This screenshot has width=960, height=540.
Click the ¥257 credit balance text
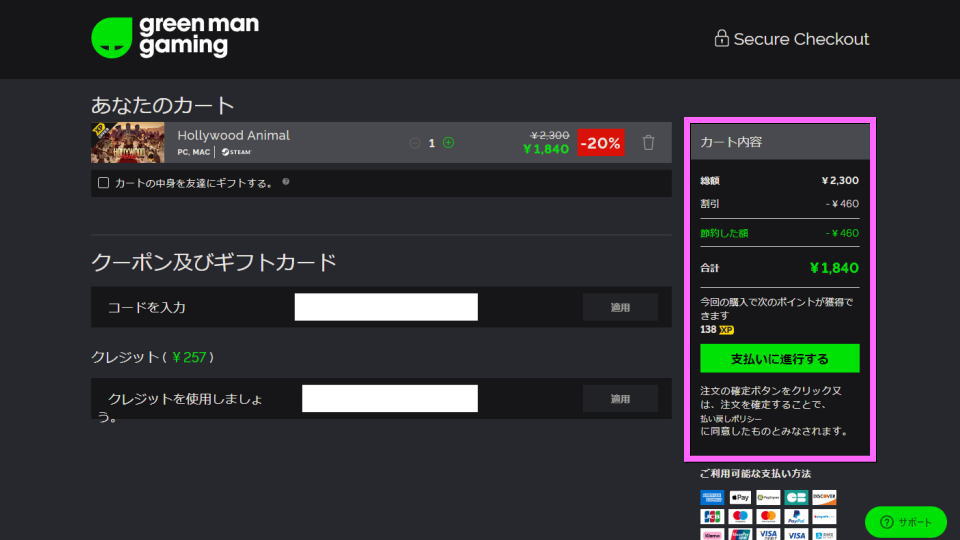(x=189, y=357)
